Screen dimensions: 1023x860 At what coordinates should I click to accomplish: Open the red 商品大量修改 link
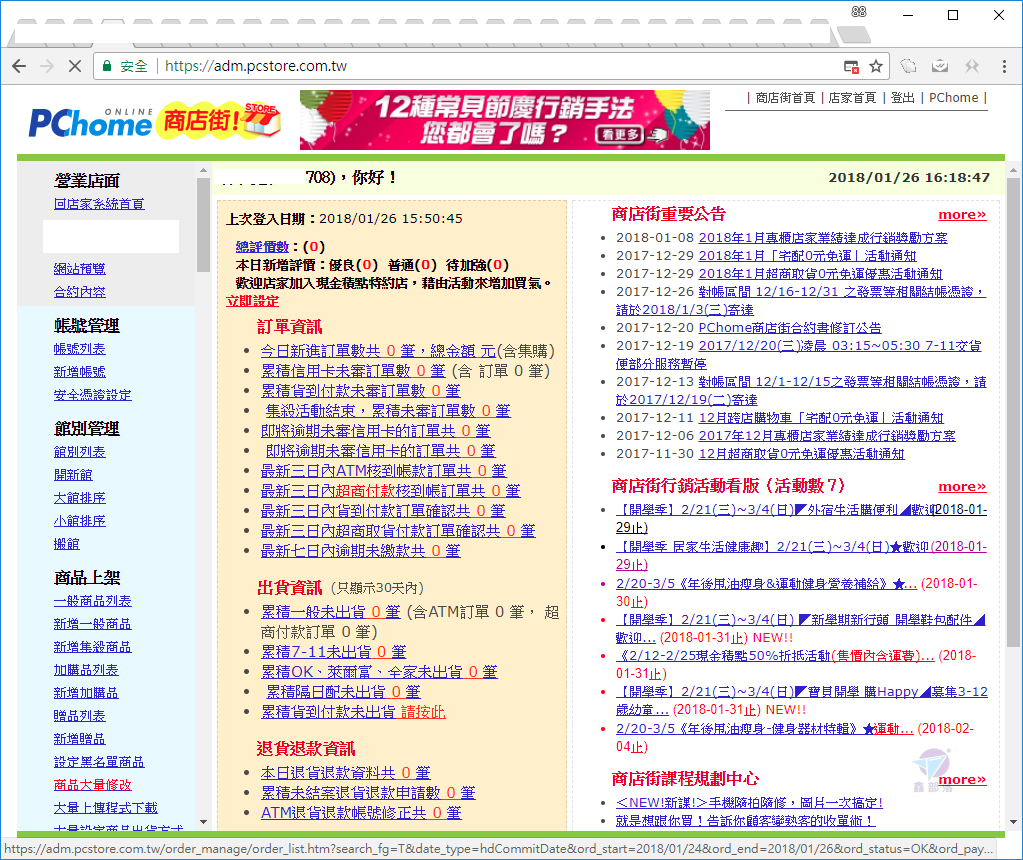click(93, 785)
